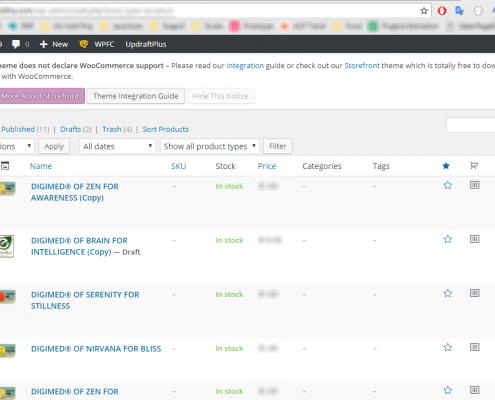Click the Hide This Notice button

[x=220, y=96]
